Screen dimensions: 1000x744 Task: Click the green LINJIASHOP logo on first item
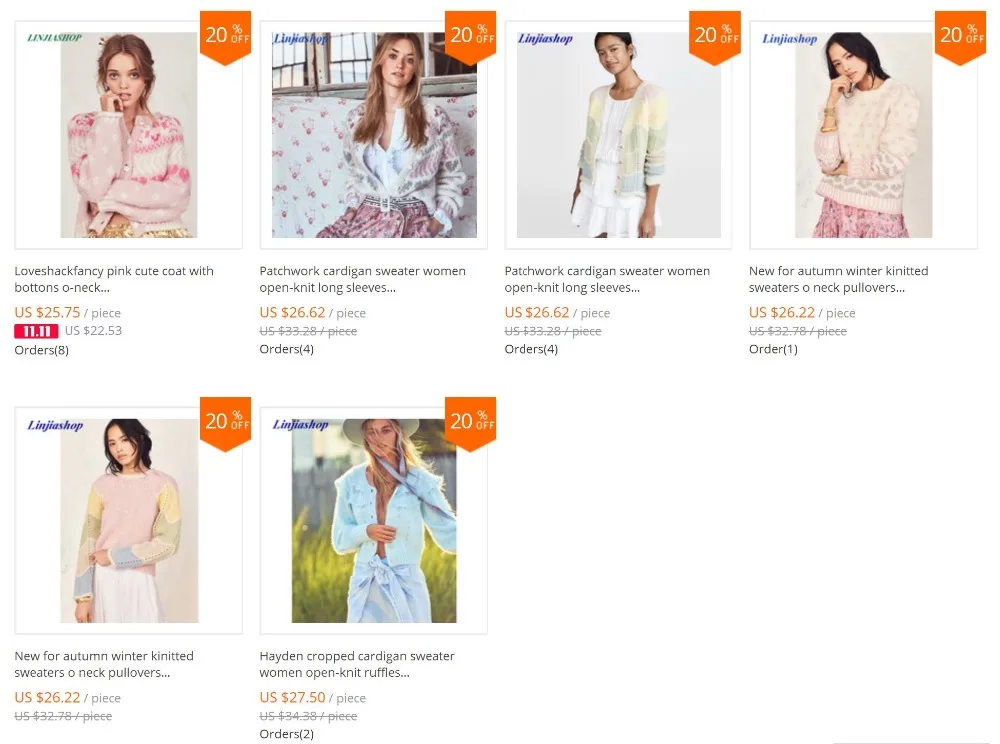click(55, 38)
